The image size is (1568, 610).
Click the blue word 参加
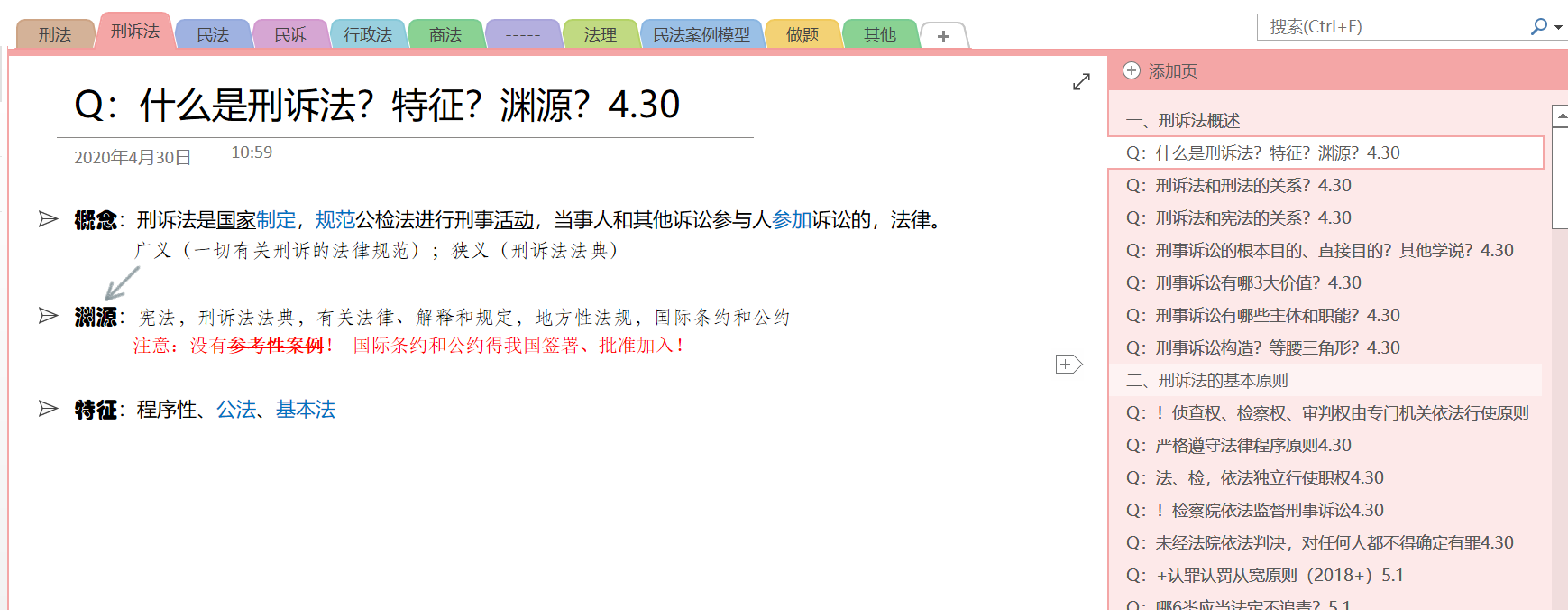tap(792, 220)
